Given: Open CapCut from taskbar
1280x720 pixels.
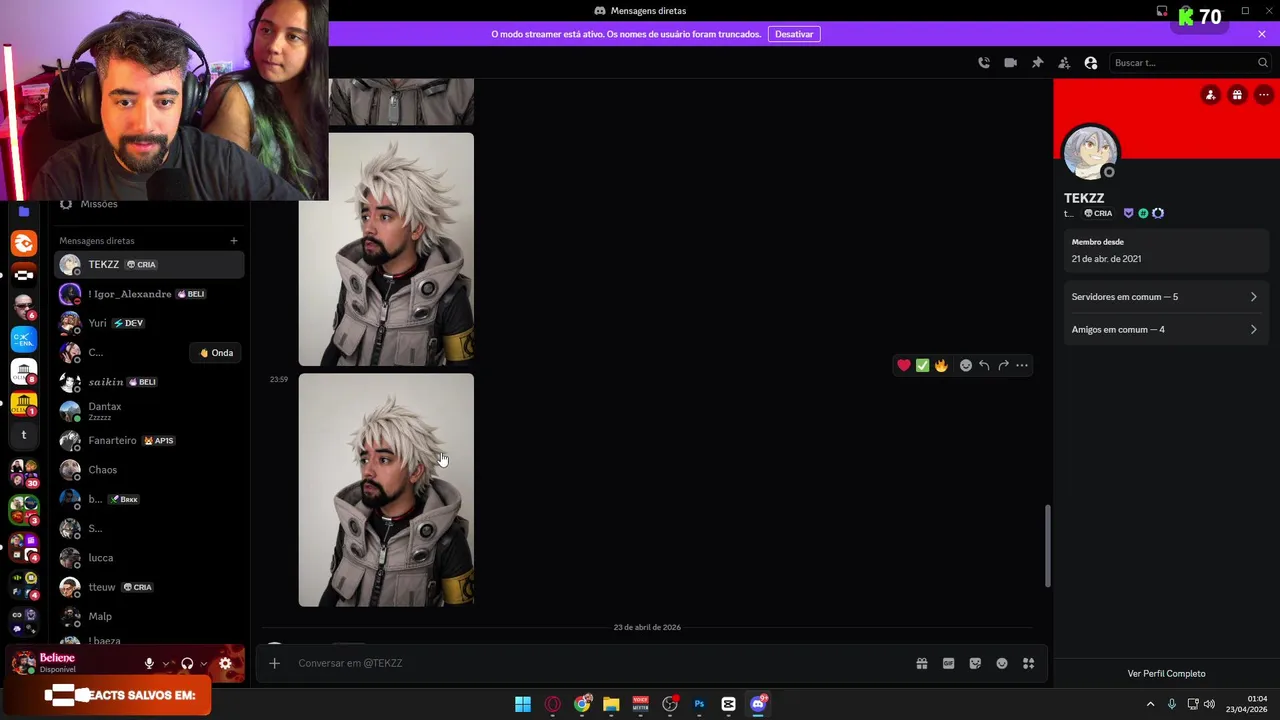Looking at the screenshot, I should (728, 704).
